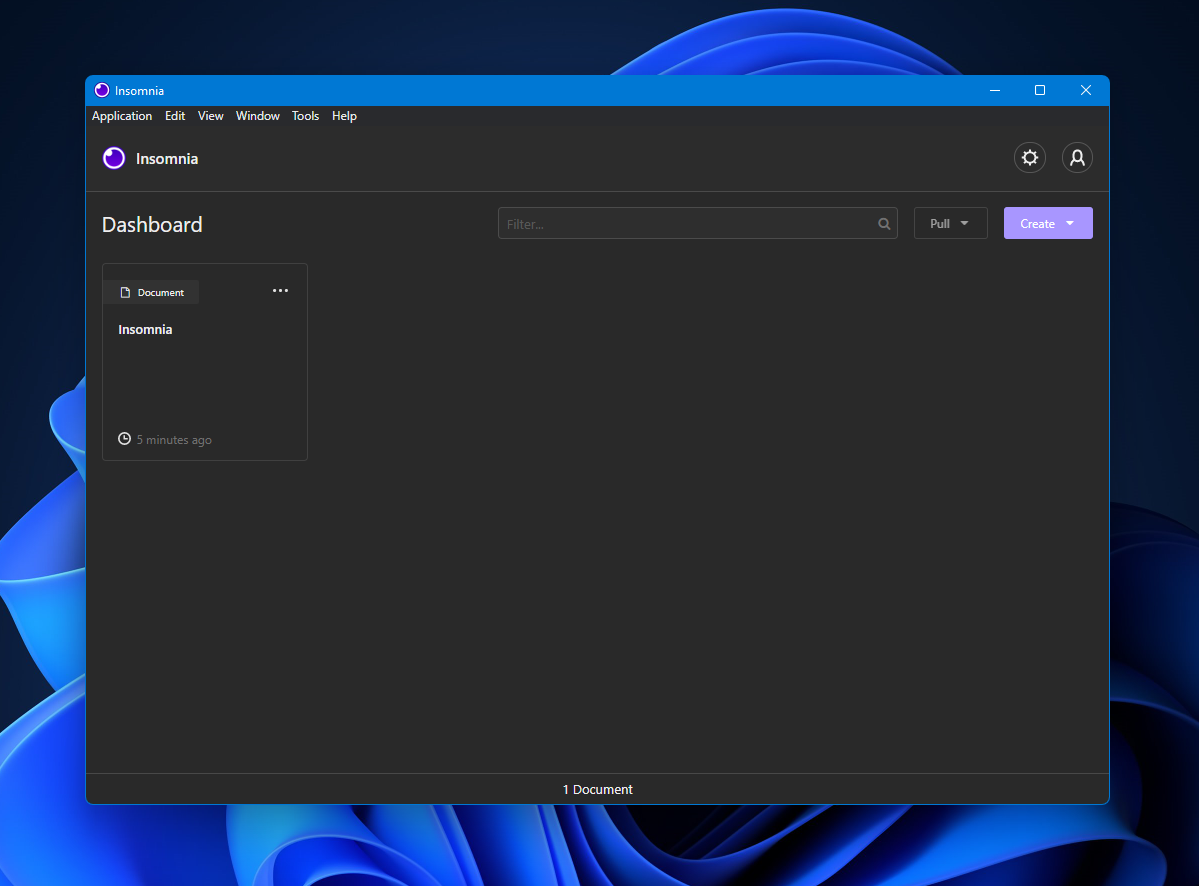Open the Create dropdown button
This screenshot has height=886, width=1199.
coord(1047,223)
